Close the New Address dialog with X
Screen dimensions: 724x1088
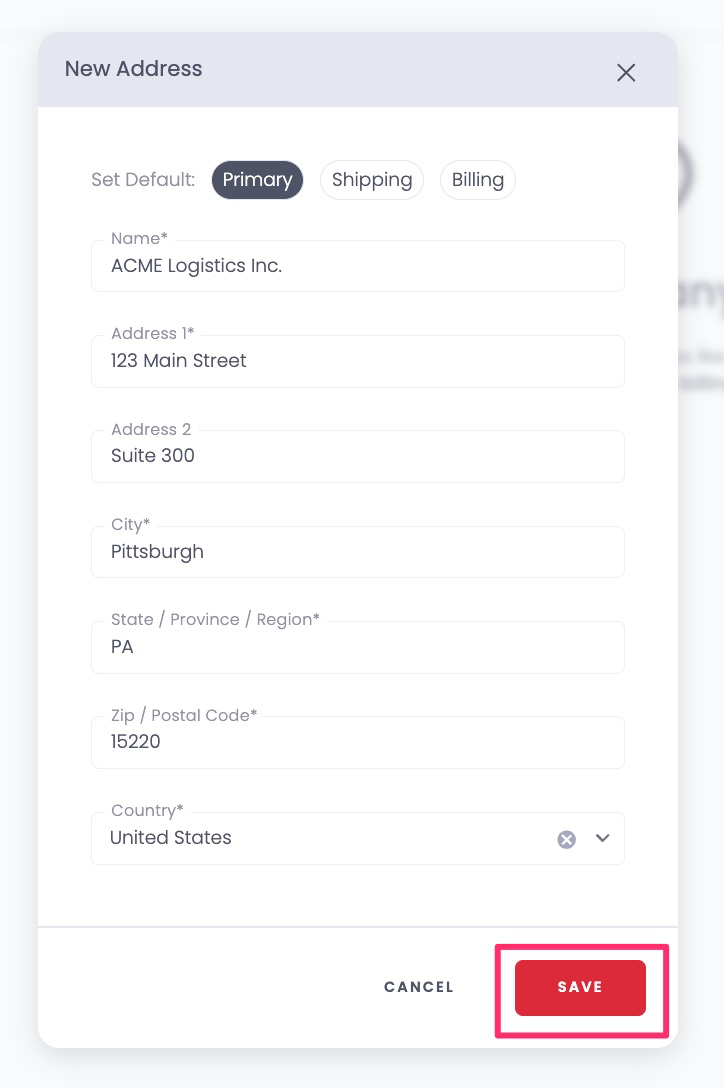(x=626, y=72)
